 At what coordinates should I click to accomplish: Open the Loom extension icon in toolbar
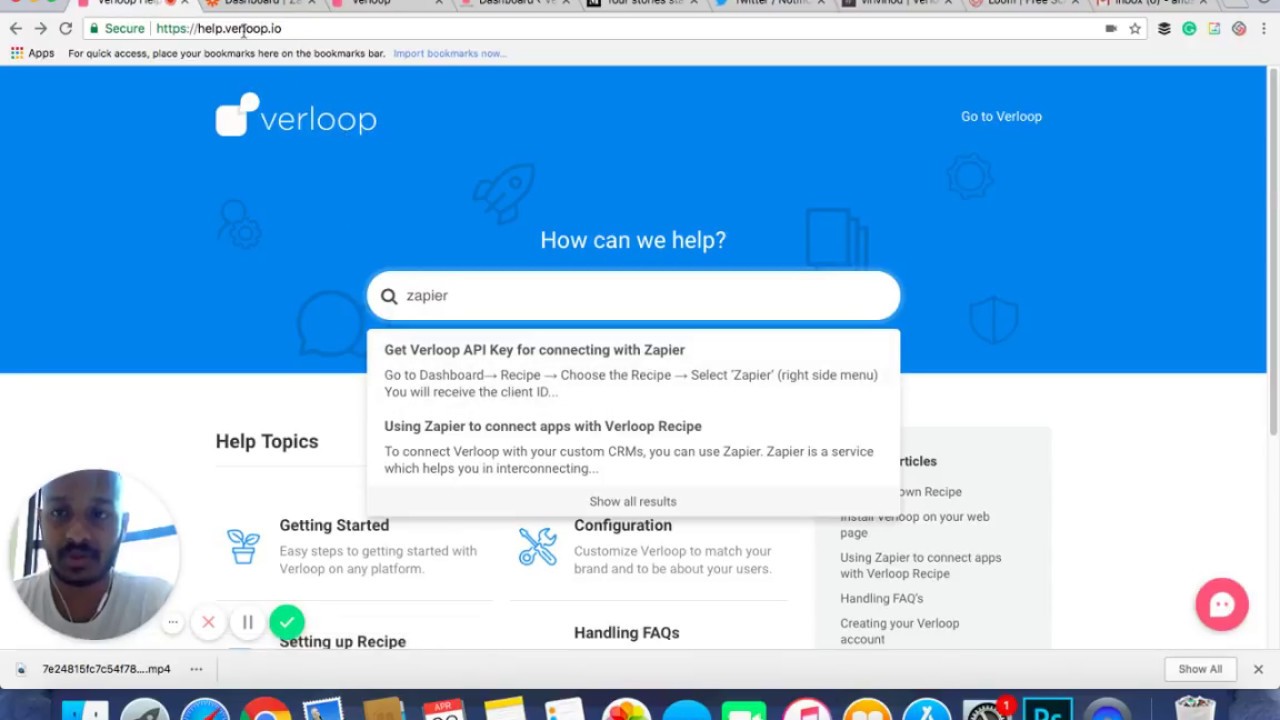click(1239, 29)
